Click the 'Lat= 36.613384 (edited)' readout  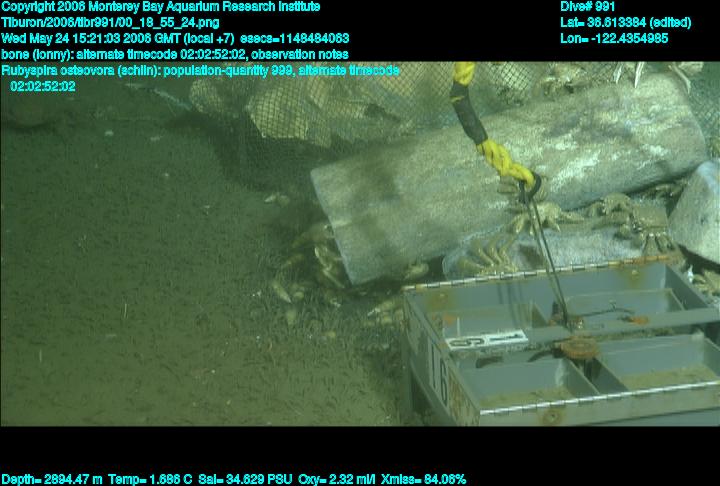point(625,23)
